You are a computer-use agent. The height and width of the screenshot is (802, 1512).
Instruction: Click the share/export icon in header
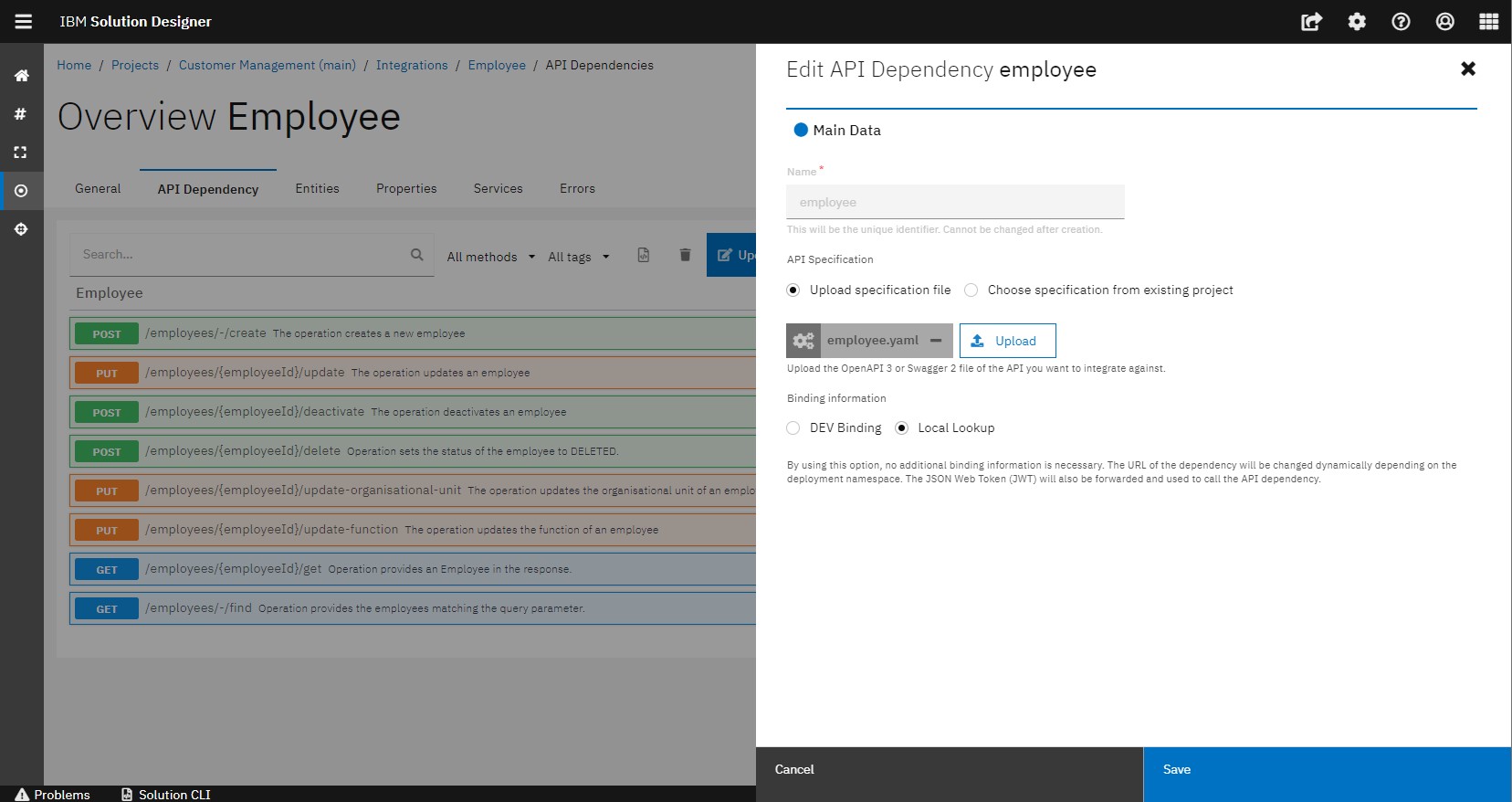1311,22
